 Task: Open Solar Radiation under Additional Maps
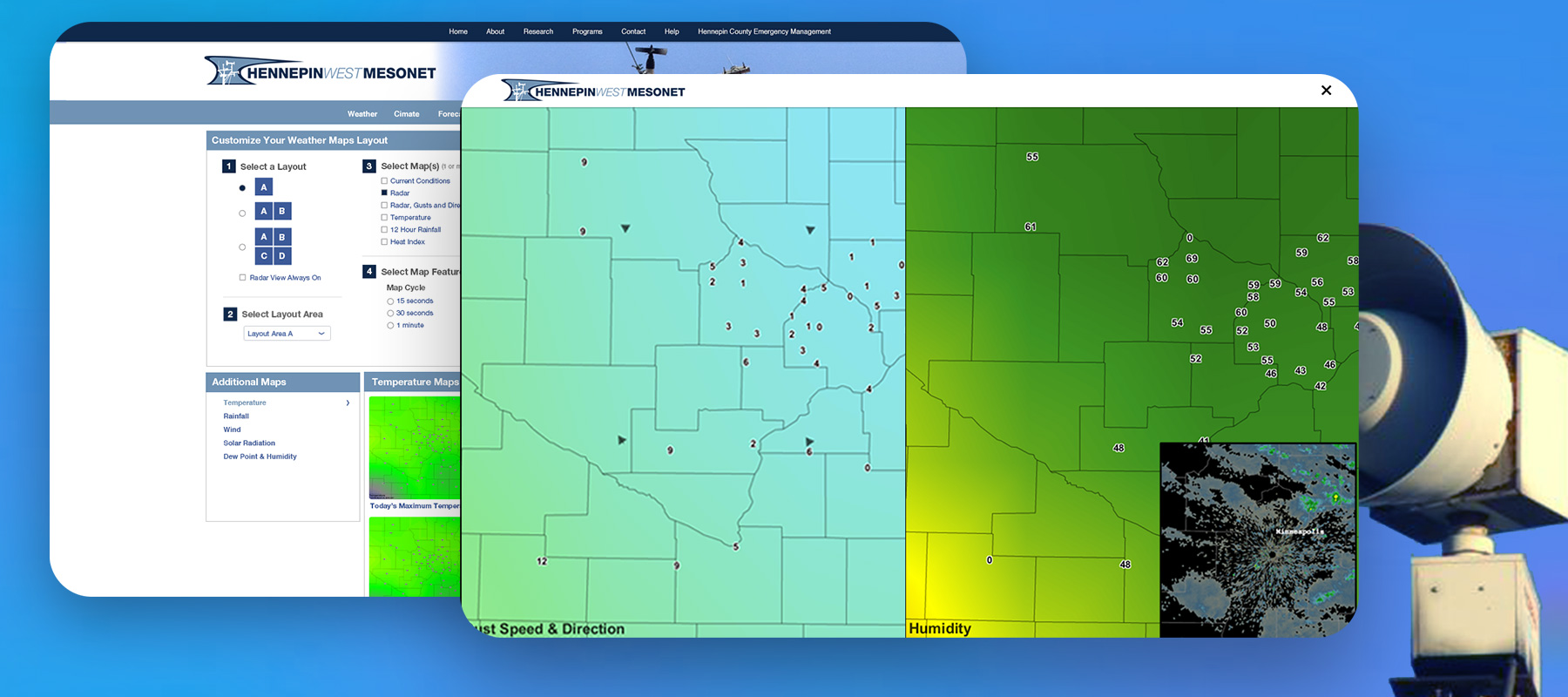point(249,443)
